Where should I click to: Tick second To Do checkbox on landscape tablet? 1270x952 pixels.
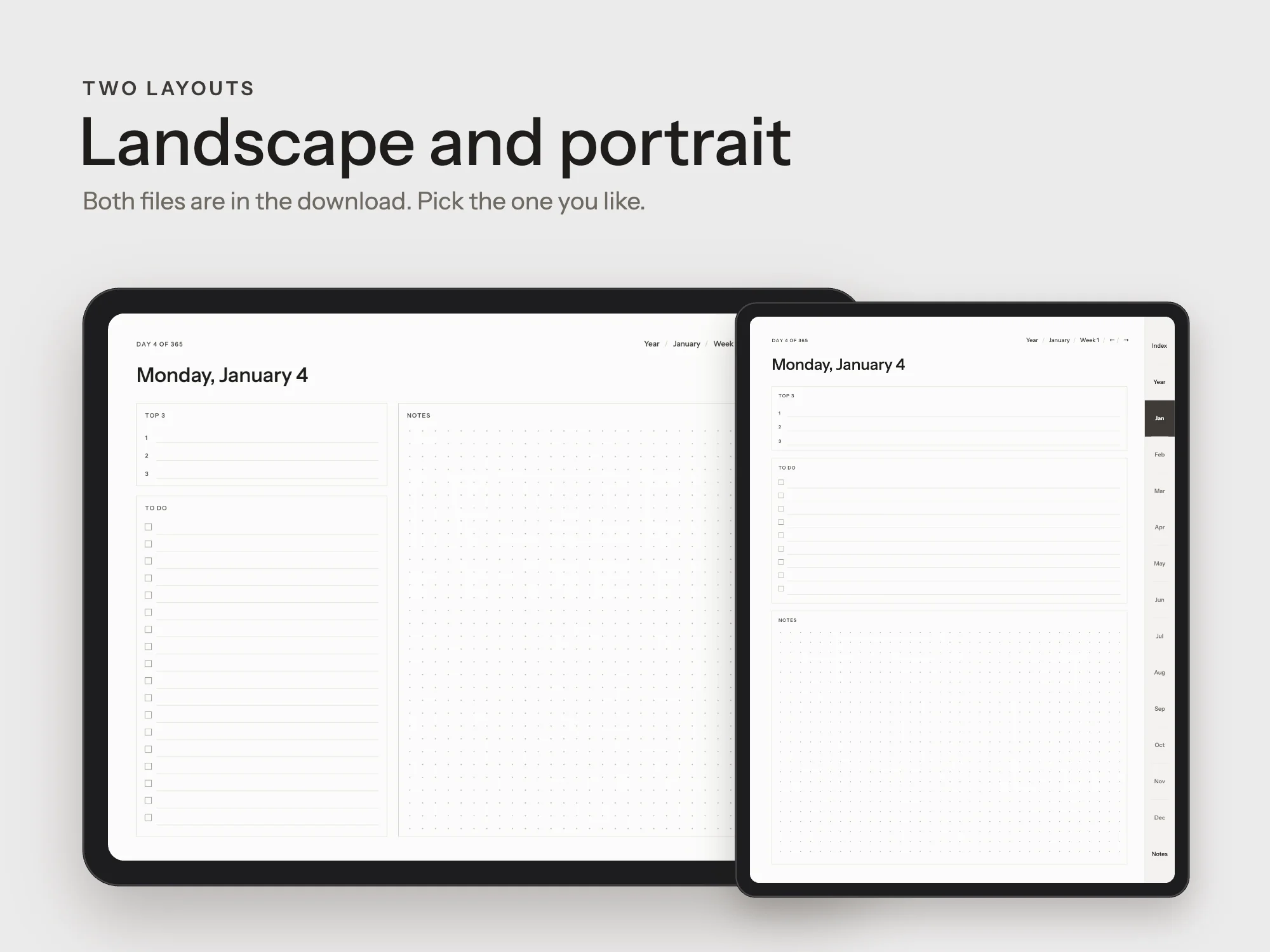pos(148,544)
